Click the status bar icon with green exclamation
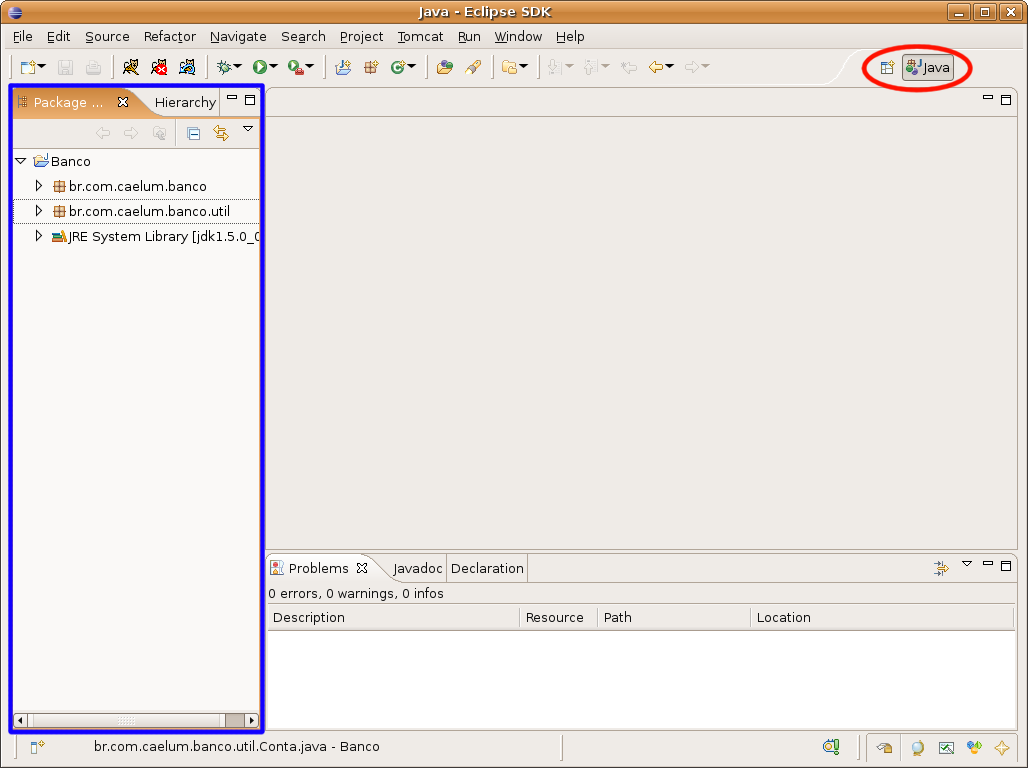The width and height of the screenshot is (1028, 768). [831, 746]
